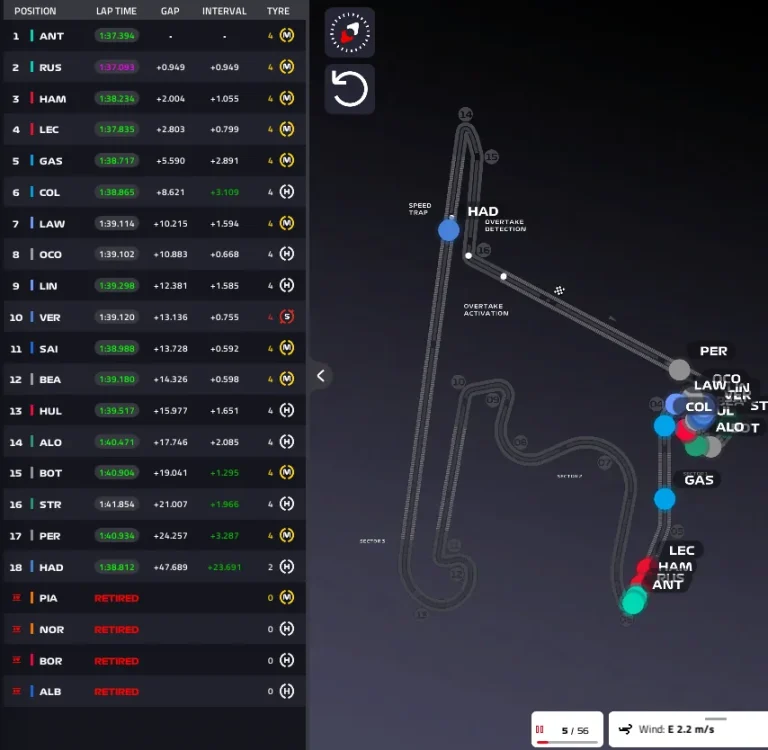Image resolution: width=768 pixels, height=750 pixels.
Task: Click the hard tyre icon for COL
Action: [287, 192]
